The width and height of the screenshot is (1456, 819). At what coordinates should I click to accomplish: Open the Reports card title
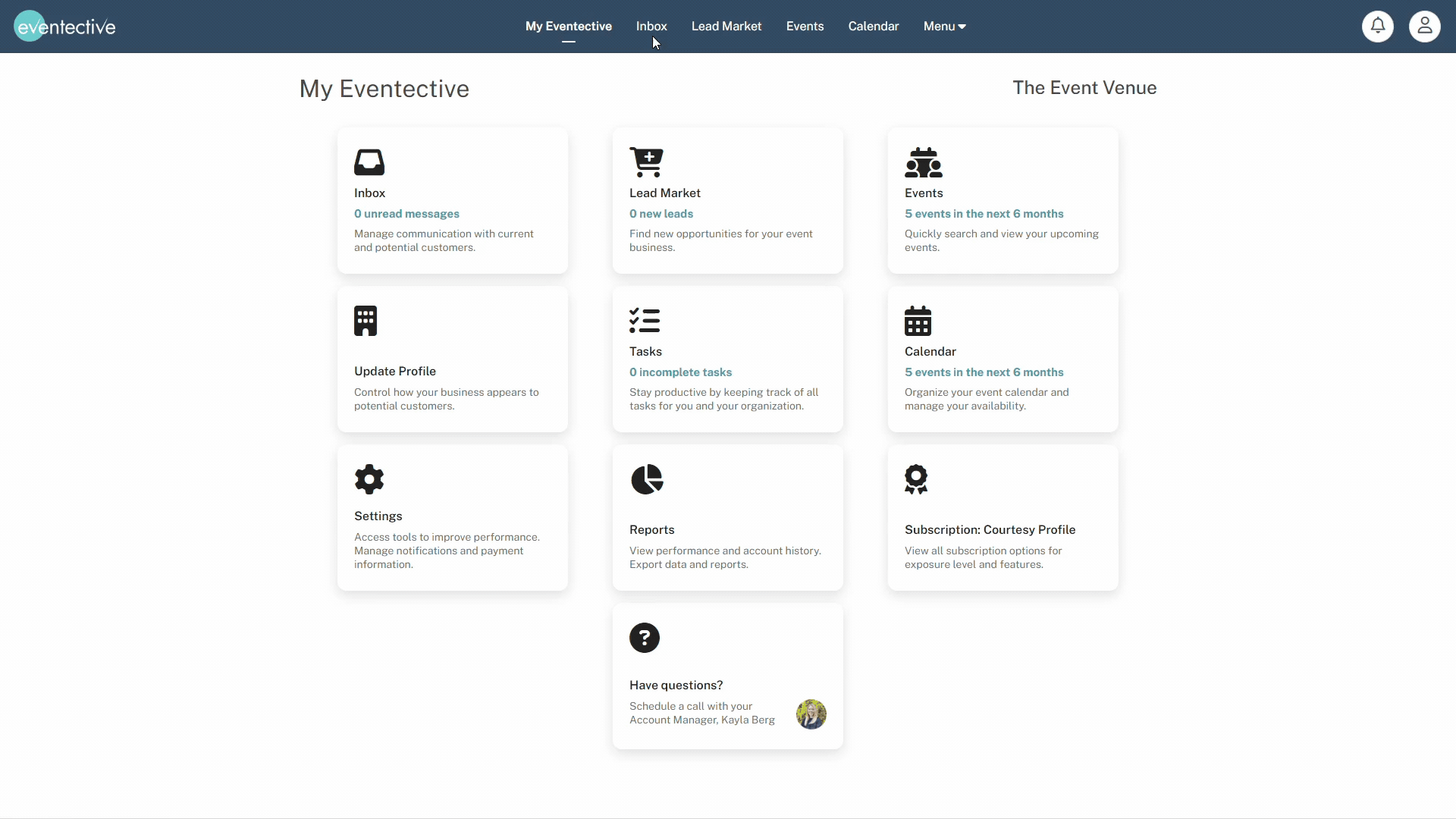(x=652, y=529)
